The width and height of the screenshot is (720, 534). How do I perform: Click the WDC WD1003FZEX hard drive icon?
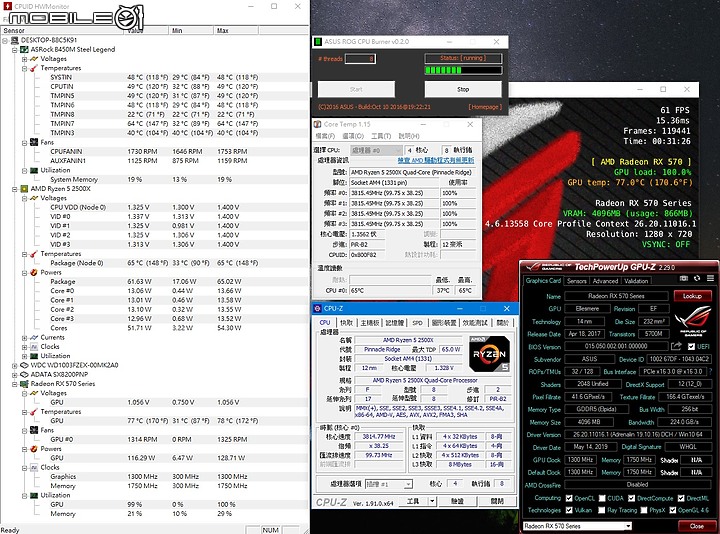coord(24,365)
